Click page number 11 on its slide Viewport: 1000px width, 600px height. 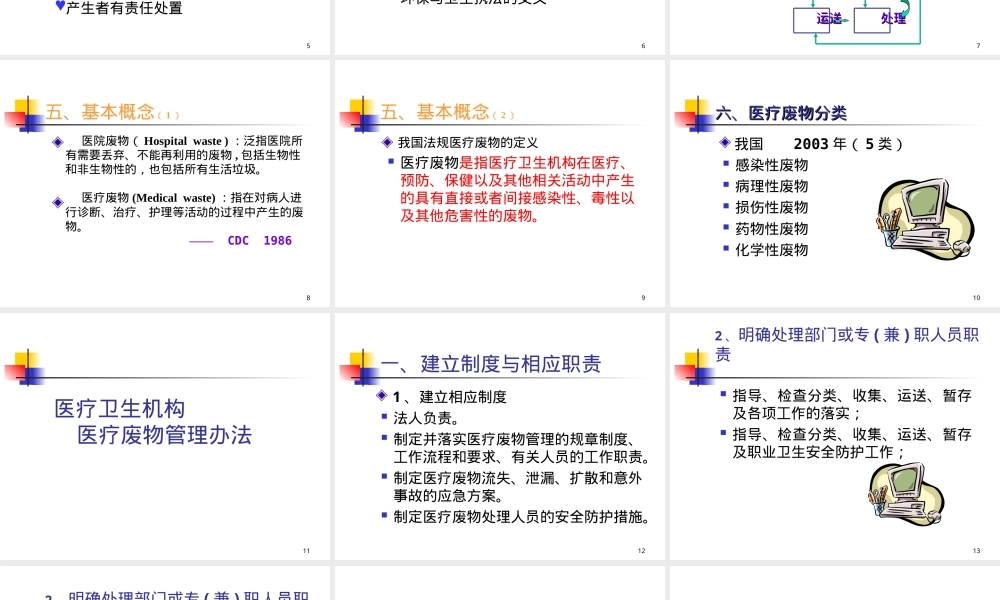[x=306, y=551]
